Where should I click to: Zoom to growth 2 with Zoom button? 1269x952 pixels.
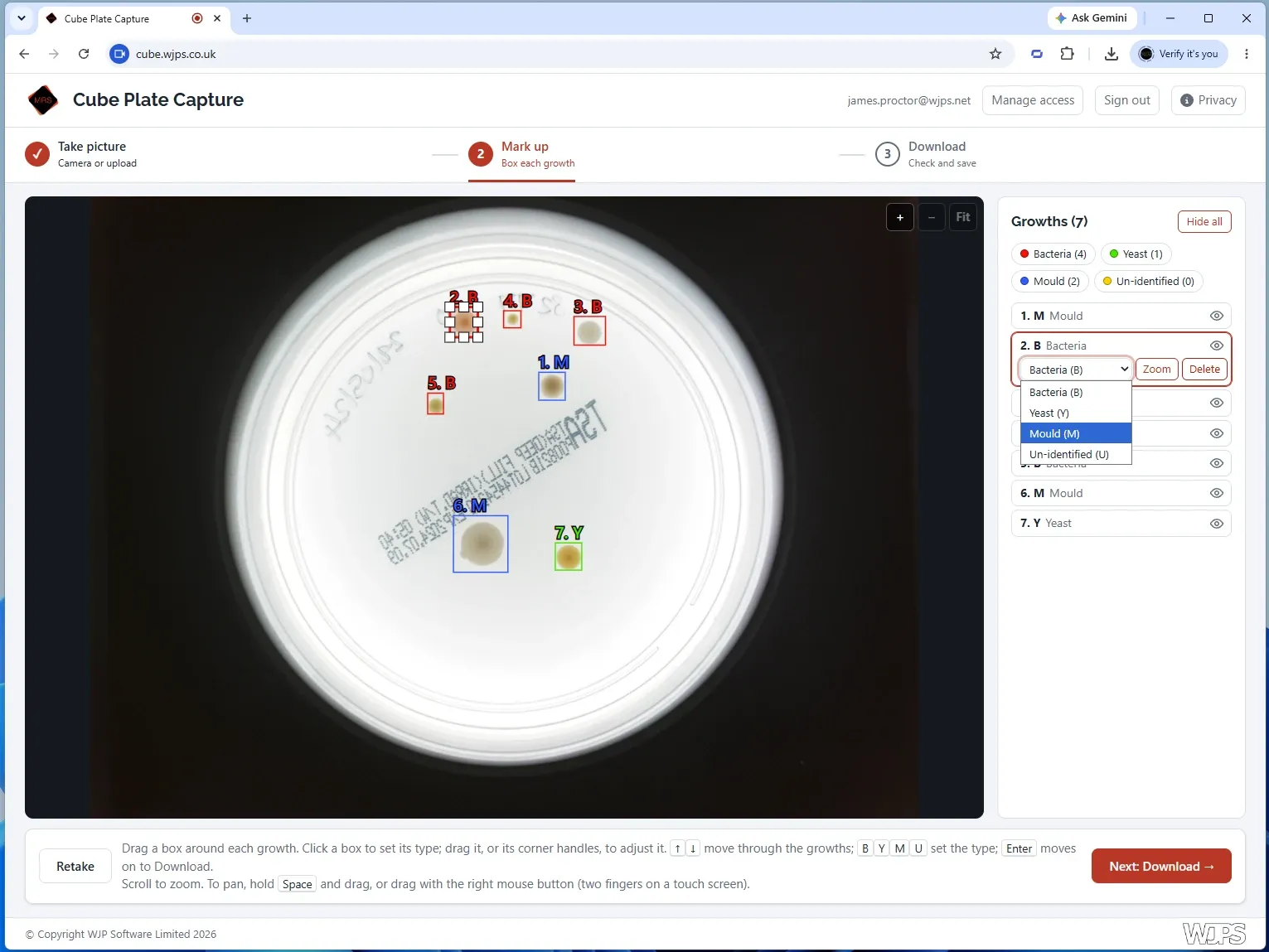coord(1157,370)
